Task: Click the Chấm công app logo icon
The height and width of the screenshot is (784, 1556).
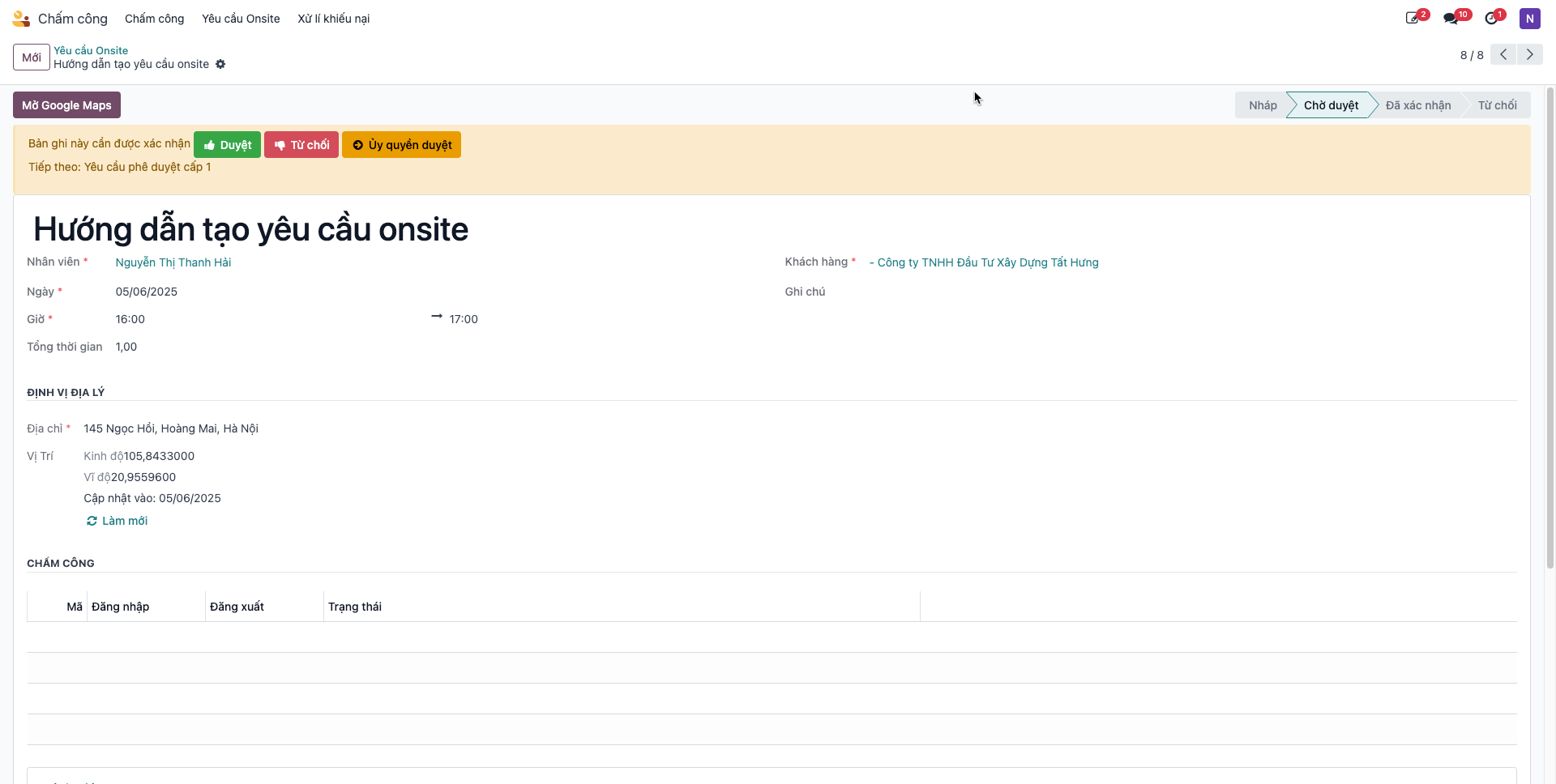Action: pos(21,19)
